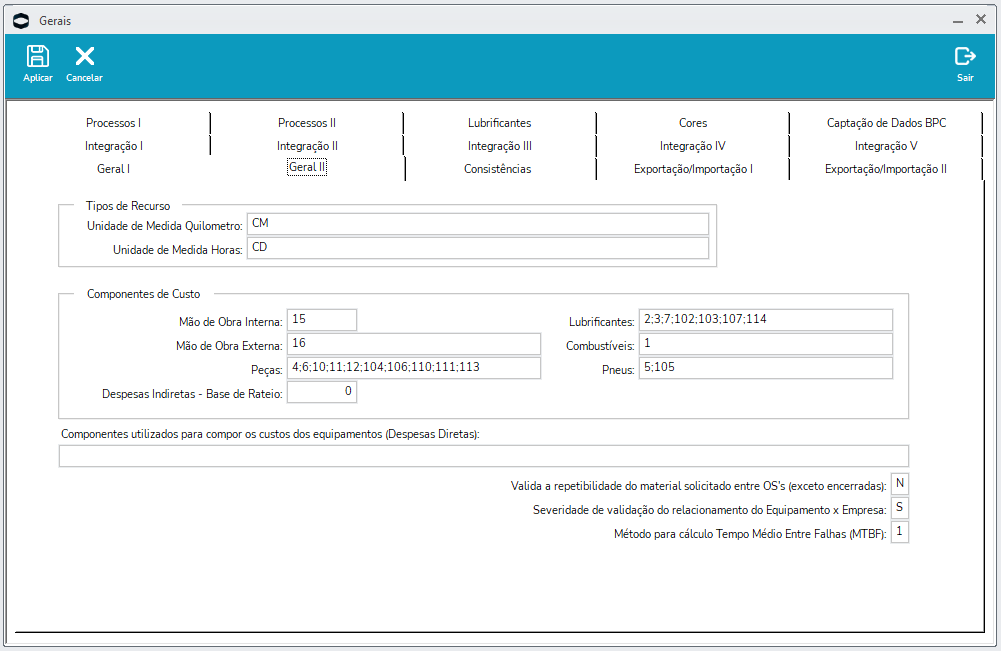Viewport: 1001px width, 651px height.
Task: Close the Gerais window
Action: [x=981, y=20]
